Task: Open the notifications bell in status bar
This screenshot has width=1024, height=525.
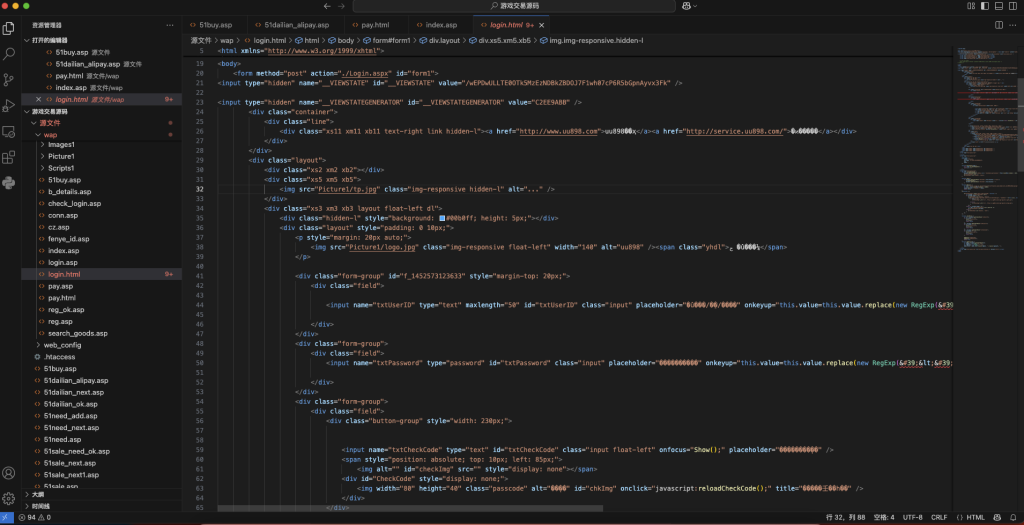Action: [x=1014, y=517]
